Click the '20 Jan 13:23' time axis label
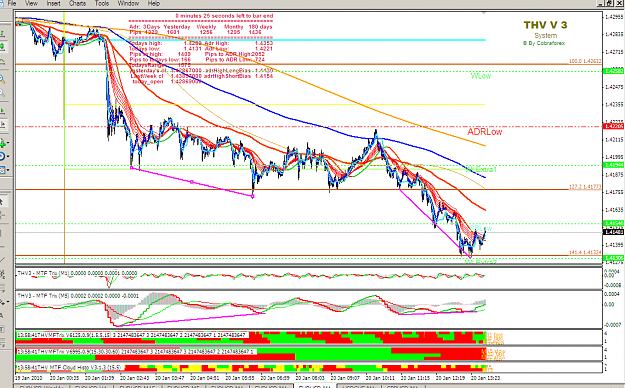Viewport: 625px width, 388px height. coord(485,377)
